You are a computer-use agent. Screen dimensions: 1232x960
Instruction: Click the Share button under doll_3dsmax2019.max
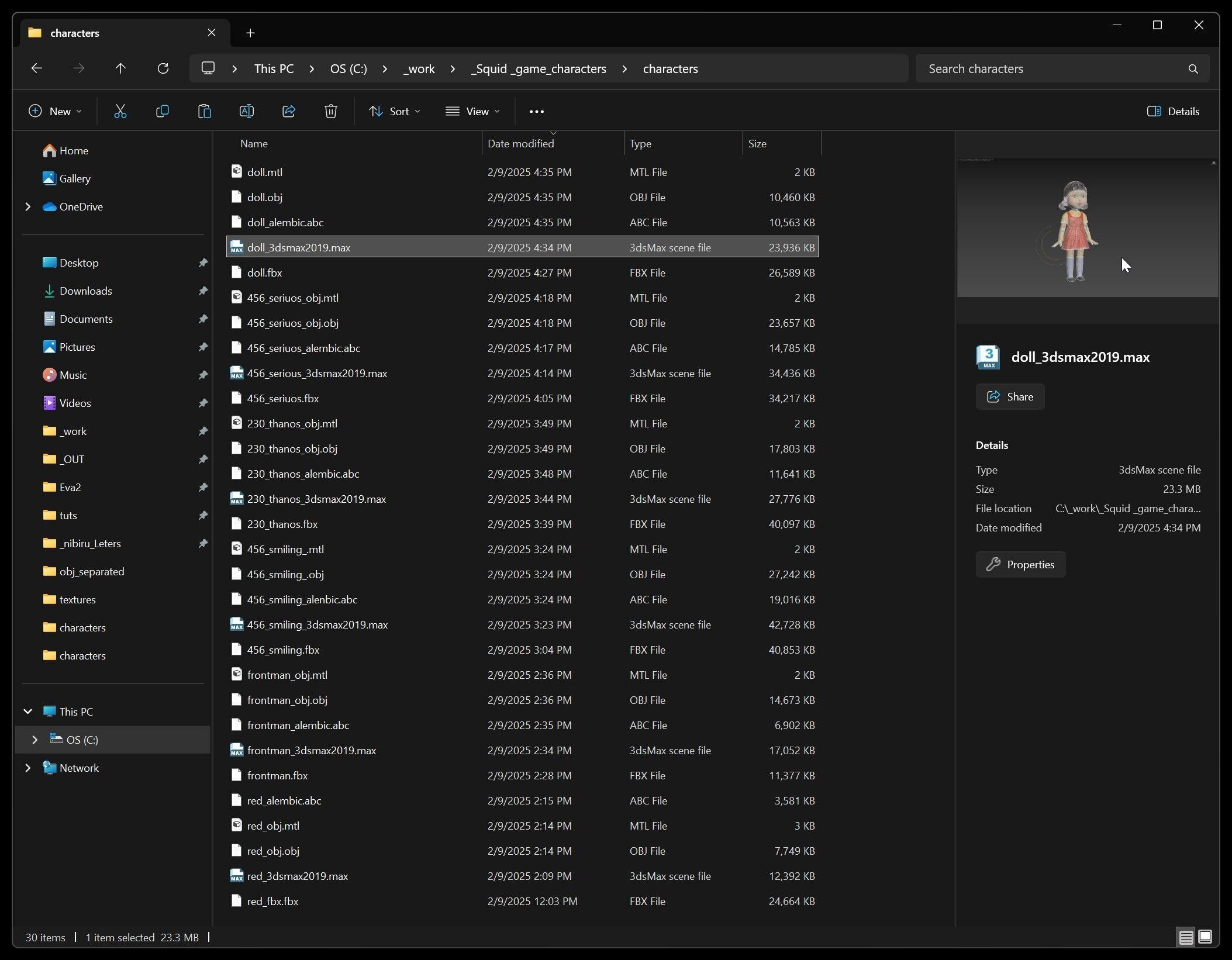(x=1010, y=396)
